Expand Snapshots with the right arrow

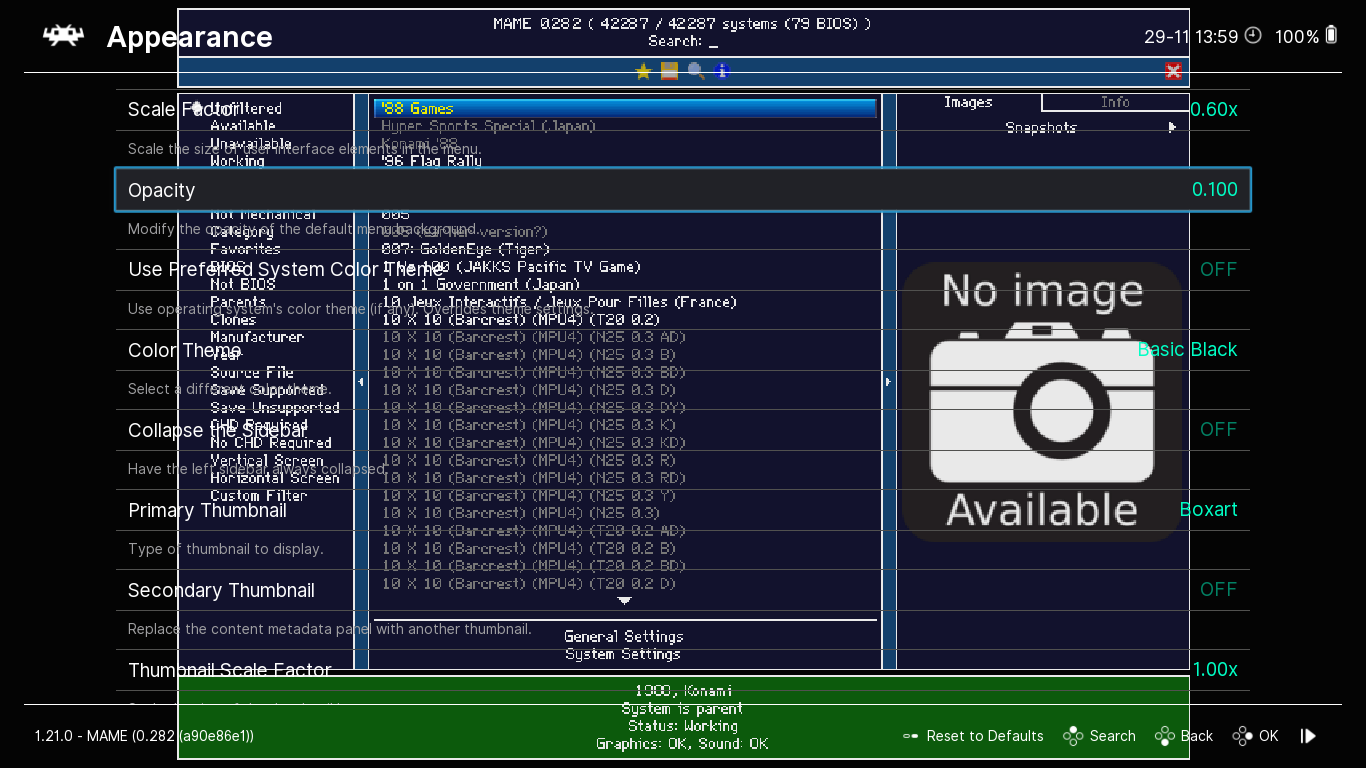(x=1172, y=128)
